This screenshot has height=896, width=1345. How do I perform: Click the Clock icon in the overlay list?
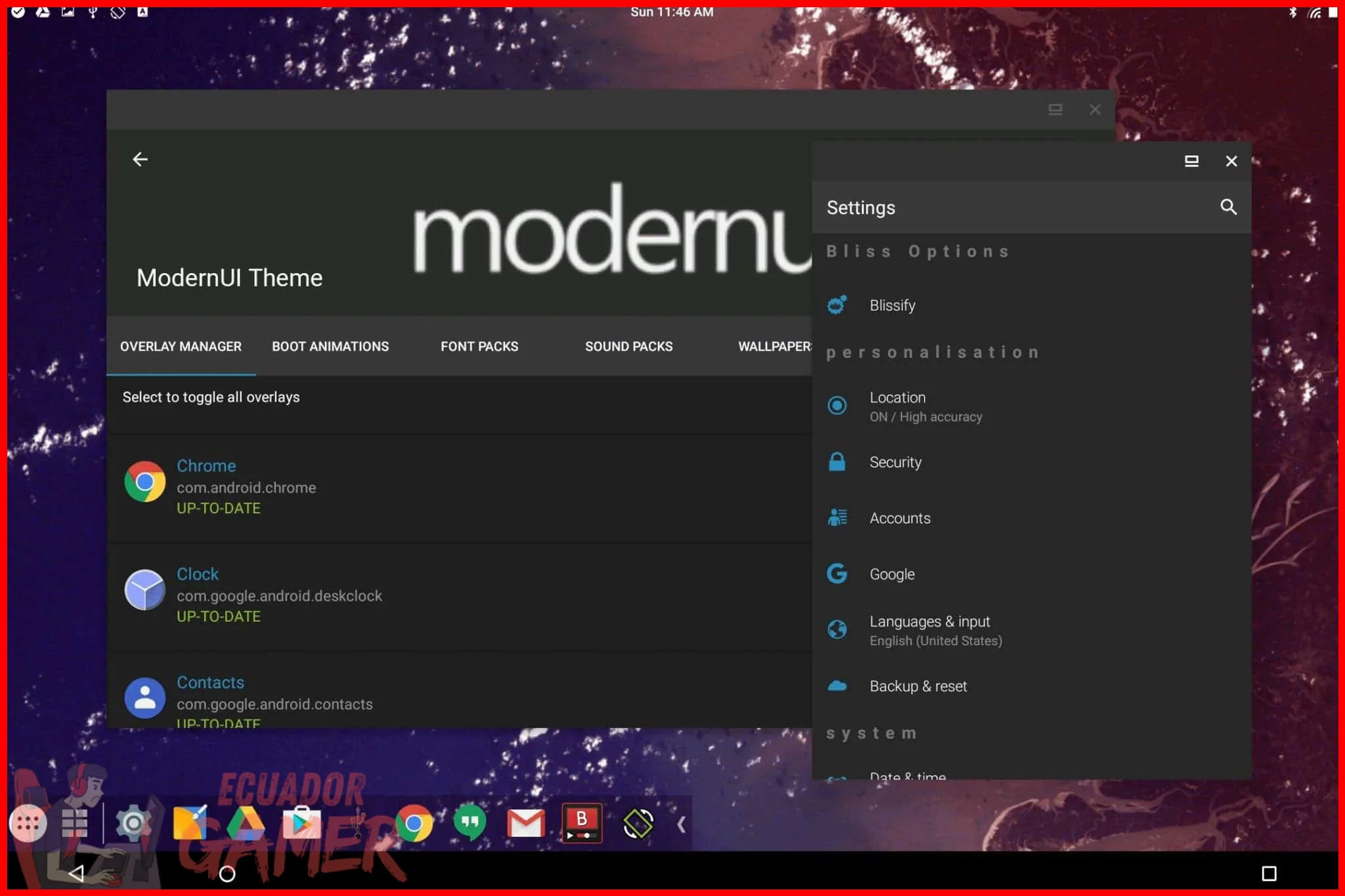(145, 589)
